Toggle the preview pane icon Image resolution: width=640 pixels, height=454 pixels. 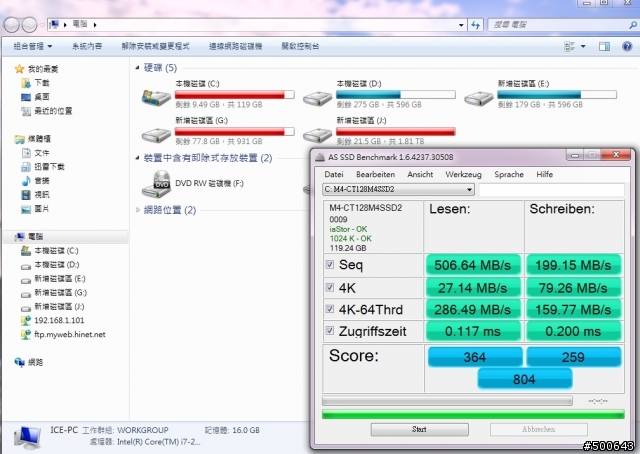pyautogui.click(x=604, y=47)
